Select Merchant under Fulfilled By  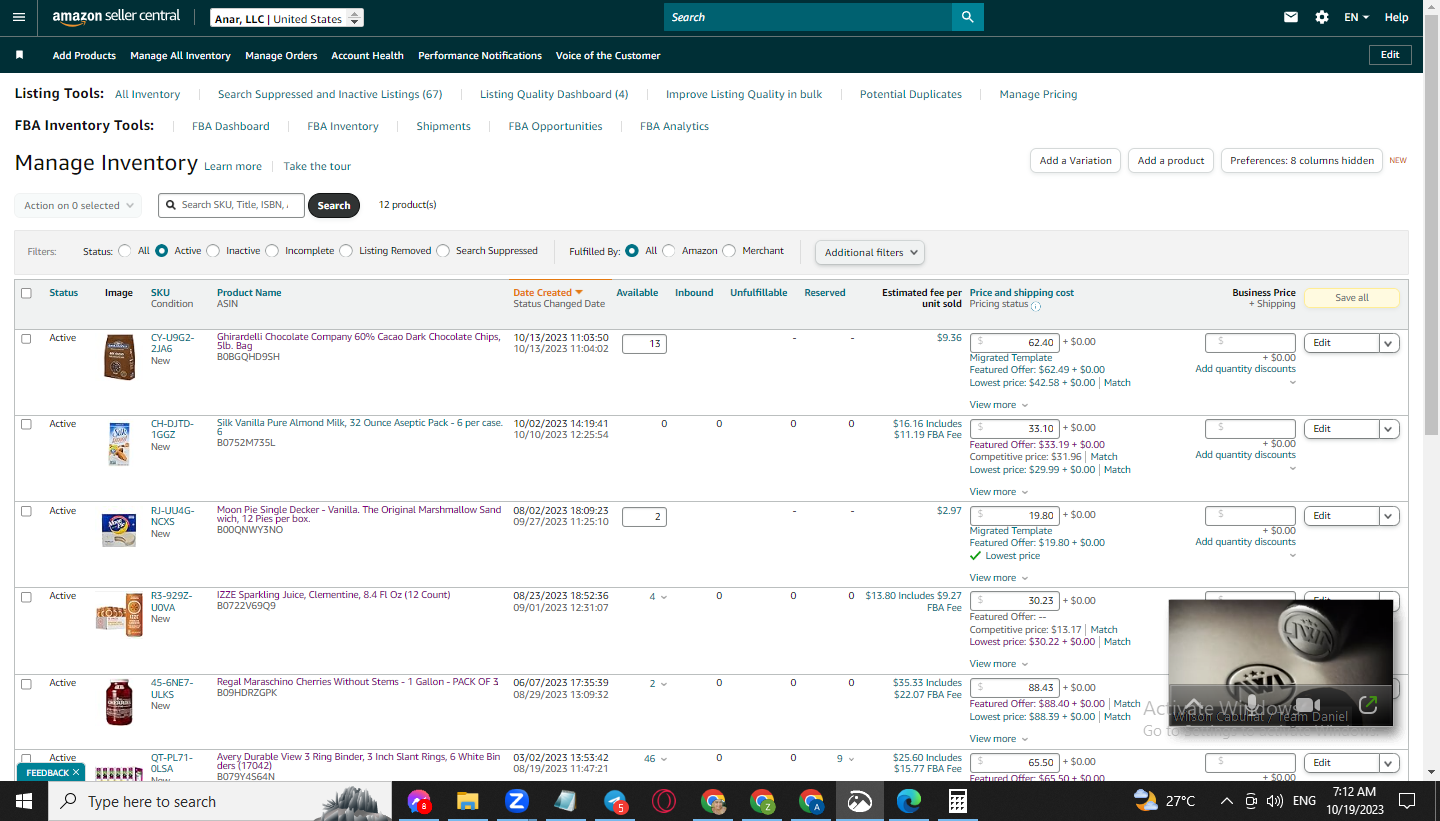coord(729,251)
